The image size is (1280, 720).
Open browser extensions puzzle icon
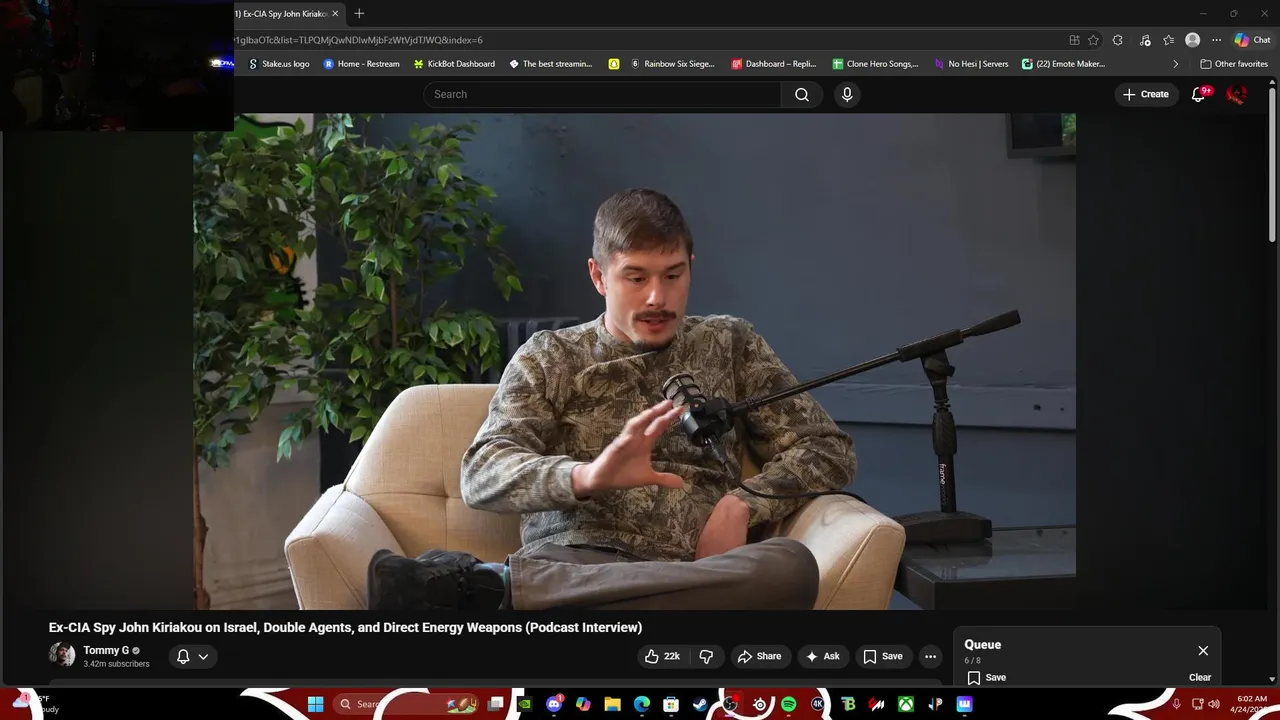tap(1118, 40)
